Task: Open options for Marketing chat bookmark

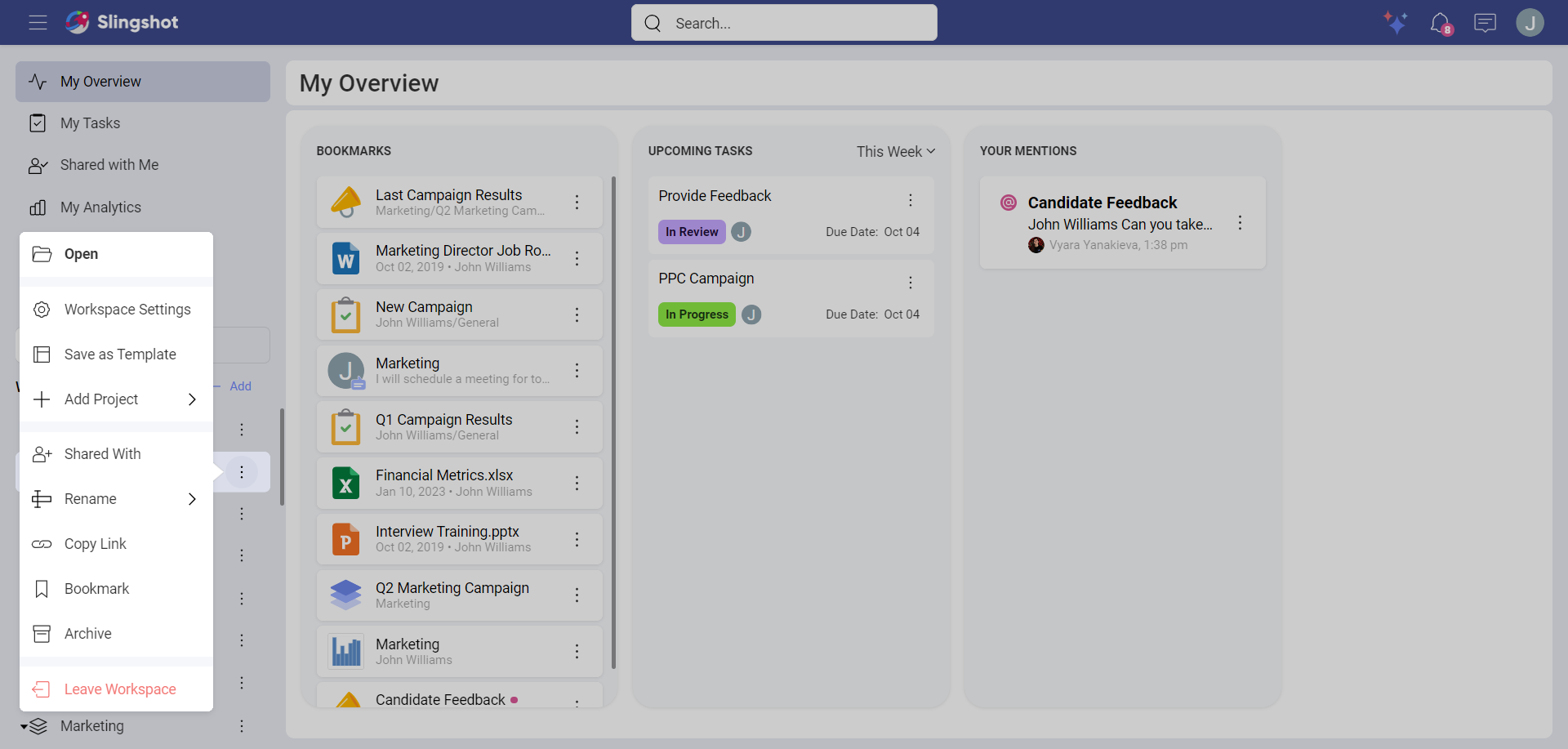Action: pos(577,371)
